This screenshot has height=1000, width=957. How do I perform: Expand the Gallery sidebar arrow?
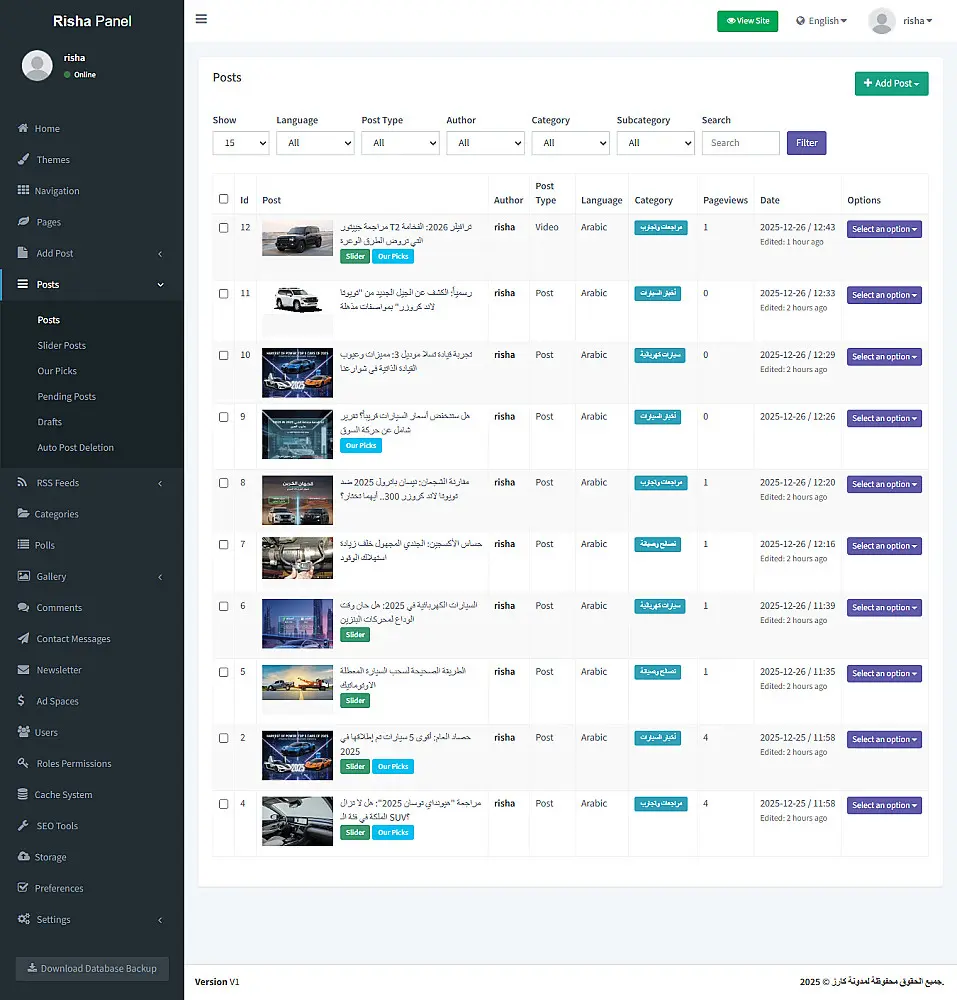click(160, 577)
